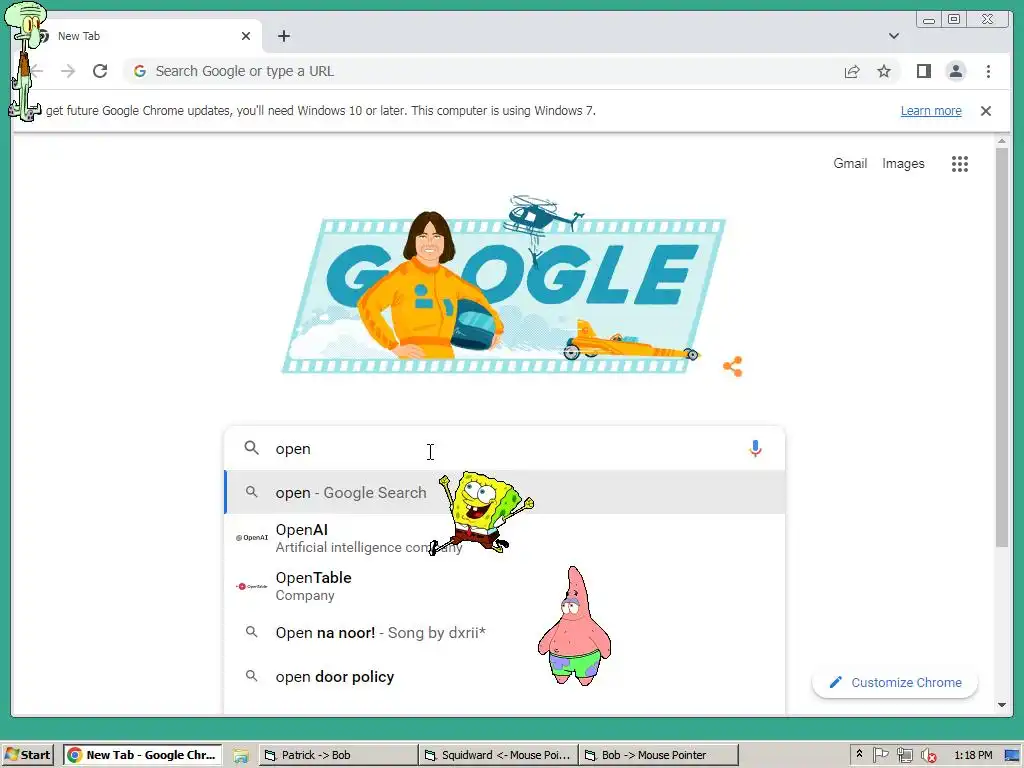
Task: Choose the OpenTable suggestion
Action: pyautogui.click(x=504, y=586)
